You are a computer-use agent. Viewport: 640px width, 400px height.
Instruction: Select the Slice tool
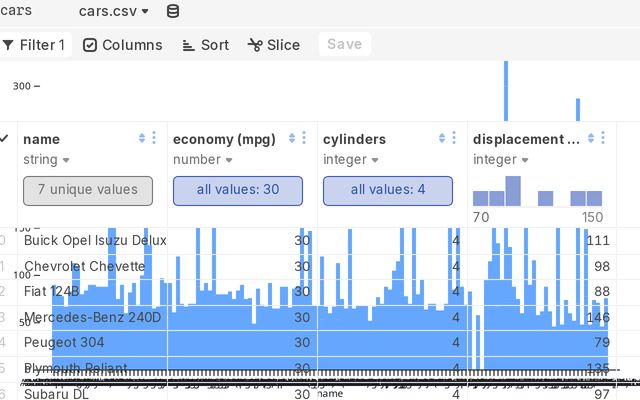tap(274, 45)
